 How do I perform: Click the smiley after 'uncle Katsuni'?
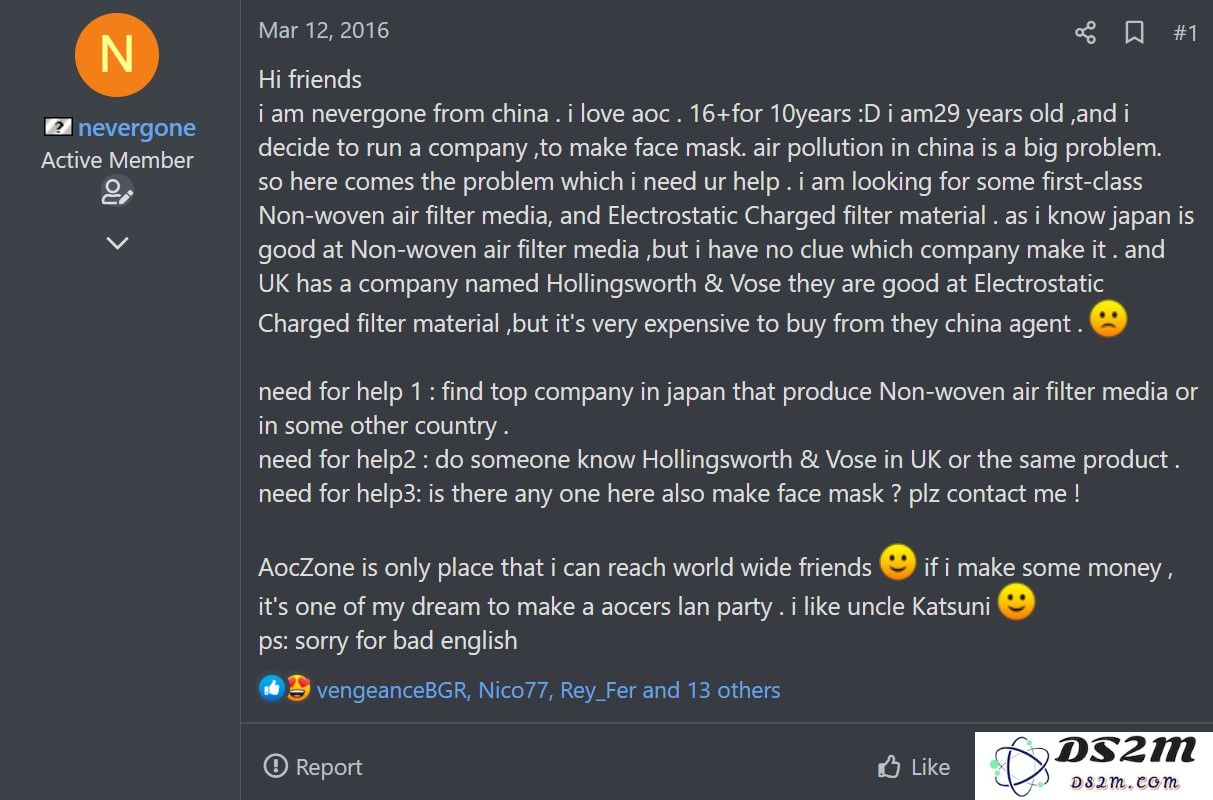[1016, 602]
